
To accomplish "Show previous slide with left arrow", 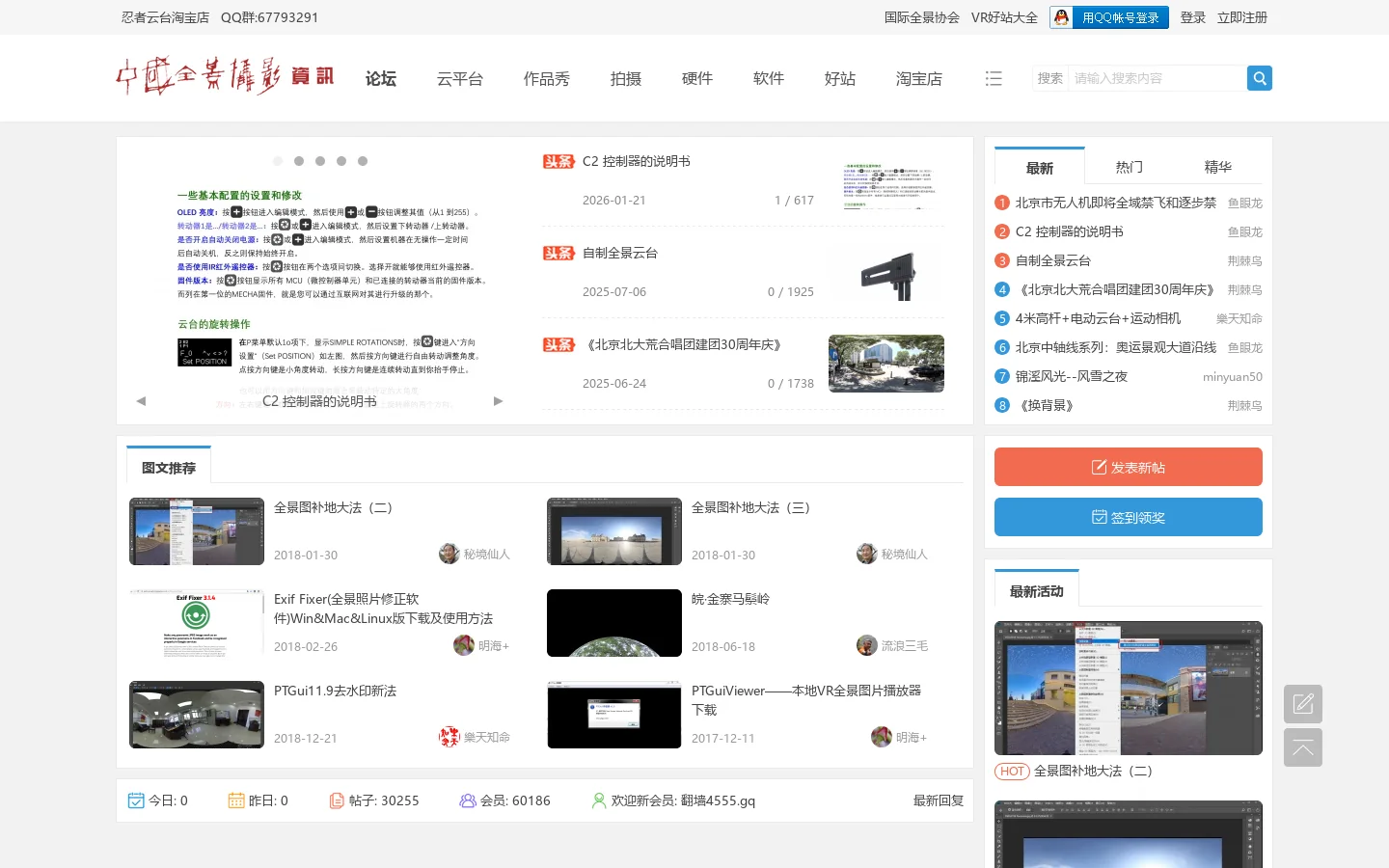I will (141, 401).
